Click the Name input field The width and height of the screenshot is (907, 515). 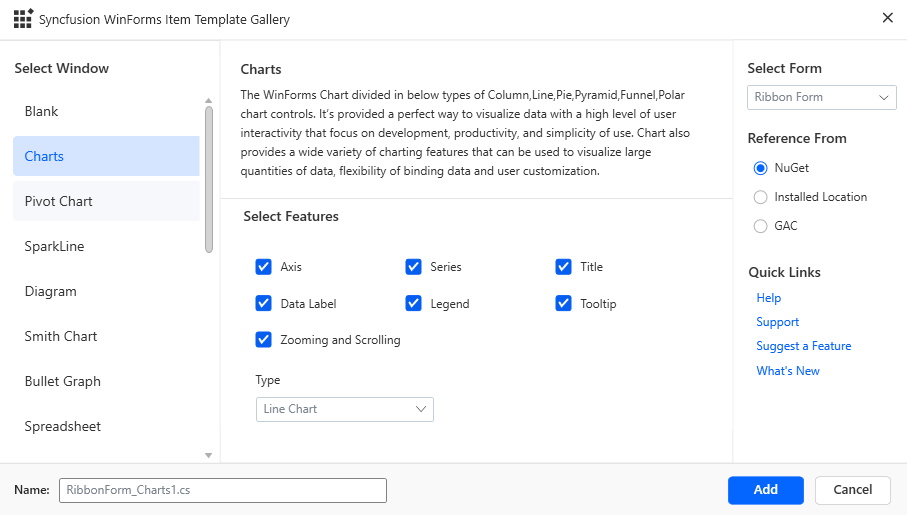point(223,490)
